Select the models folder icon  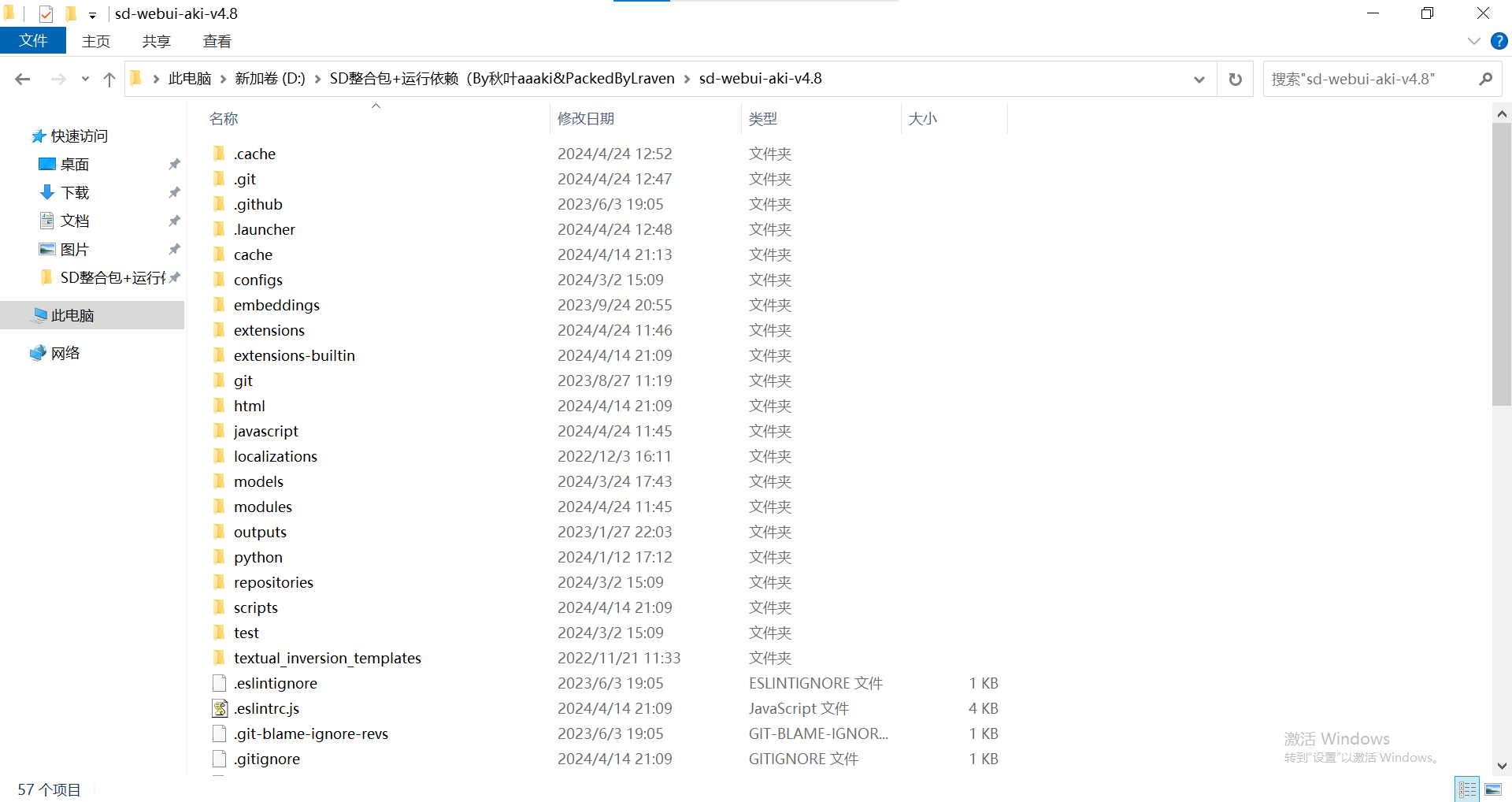[x=220, y=481]
